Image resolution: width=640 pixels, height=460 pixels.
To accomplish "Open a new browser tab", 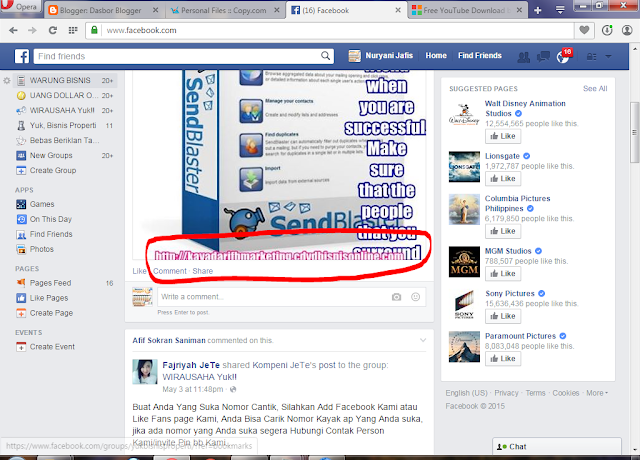I will click(x=538, y=11).
